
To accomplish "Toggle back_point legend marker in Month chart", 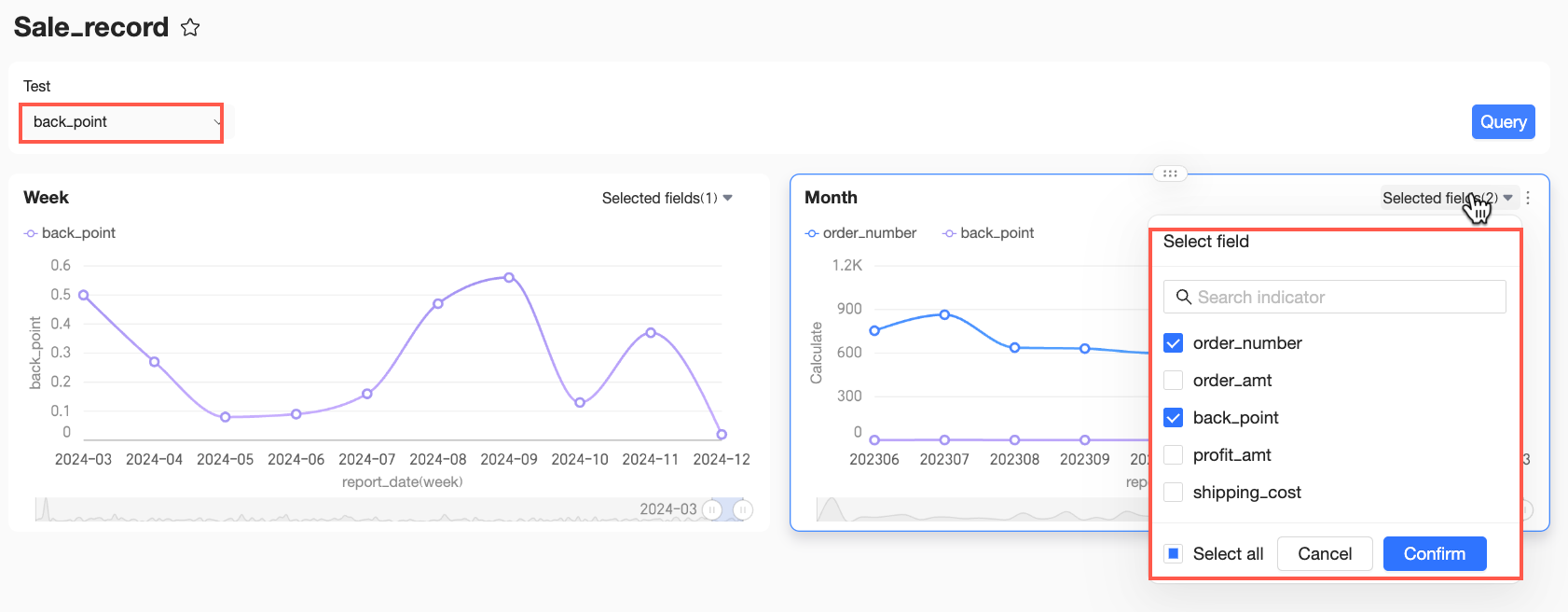I will (949, 233).
